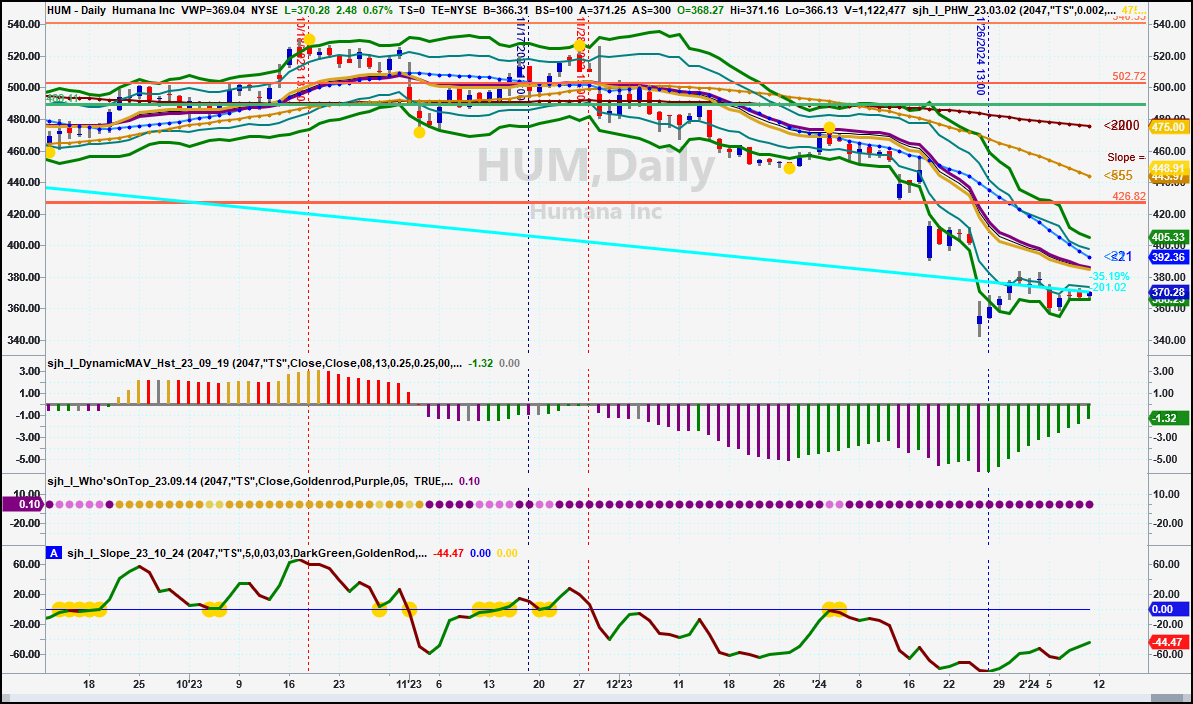This screenshot has width=1193, height=704.
Task: Click the 448.91 yellow price tag on axis
Action: click(x=1169, y=169)
